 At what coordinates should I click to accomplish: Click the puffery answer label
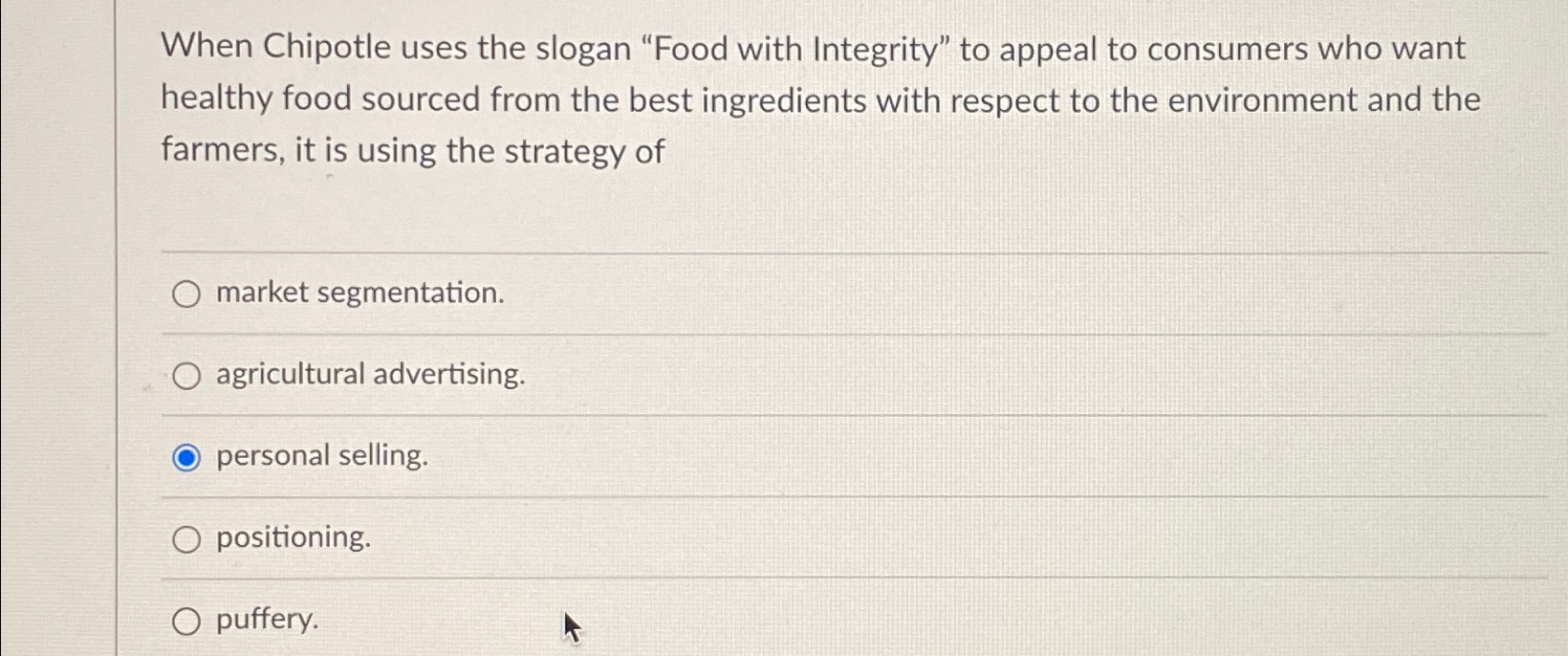point(266,619)
